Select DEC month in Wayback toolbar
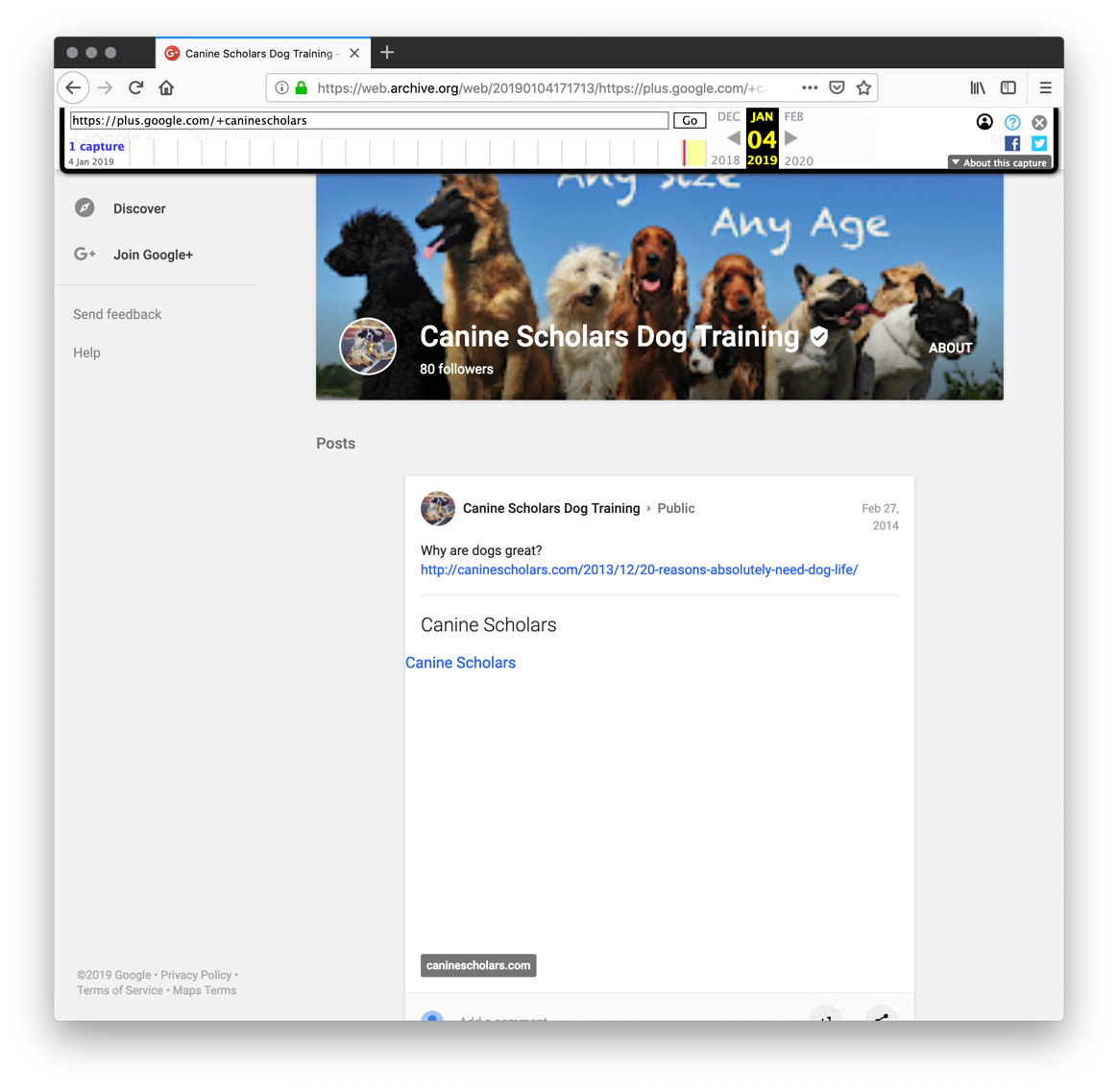This screenshot has height=1092, width=1118. click(x=728, y=117)
